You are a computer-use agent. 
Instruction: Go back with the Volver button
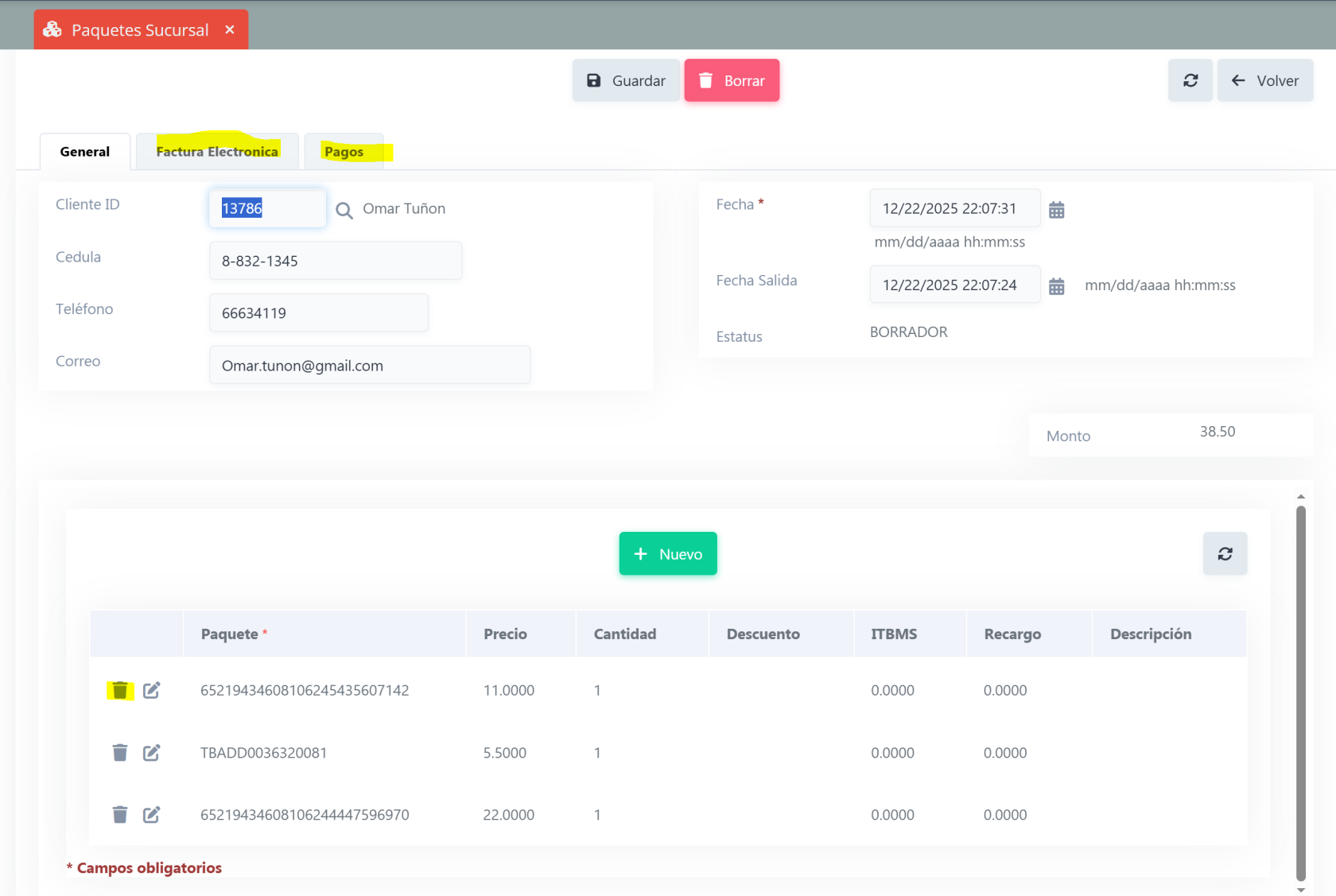tap(1264, 80)
